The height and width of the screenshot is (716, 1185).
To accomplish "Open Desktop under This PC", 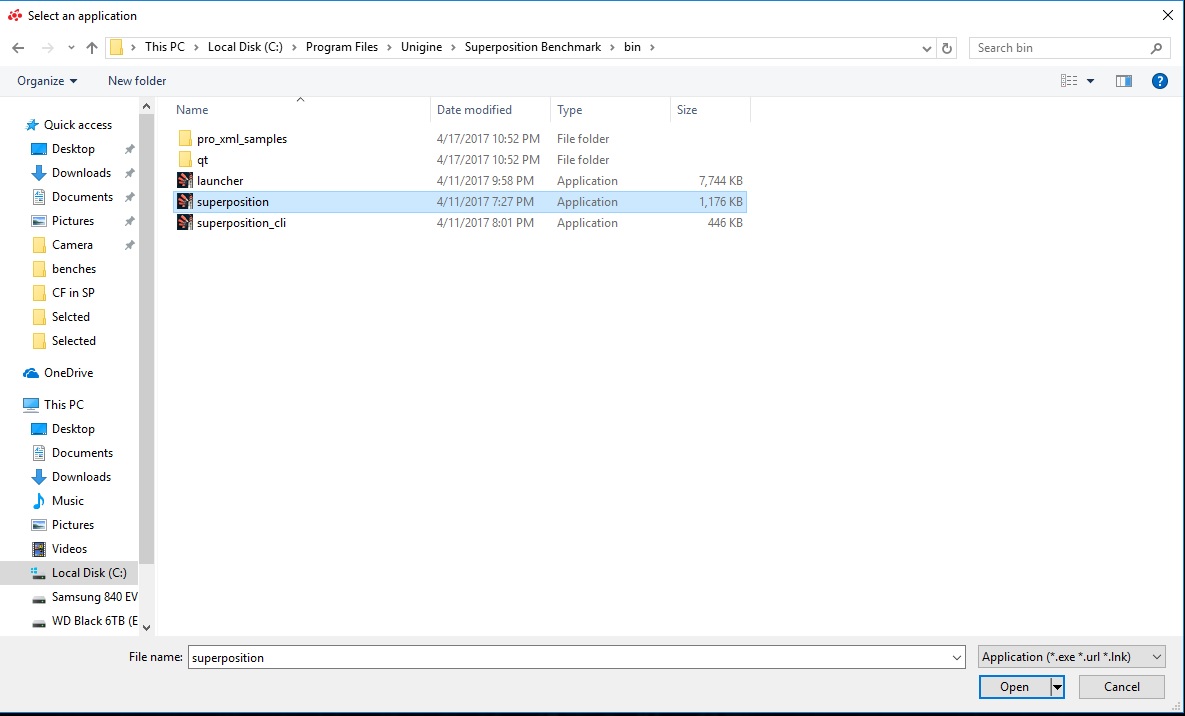I will point(73,429).
